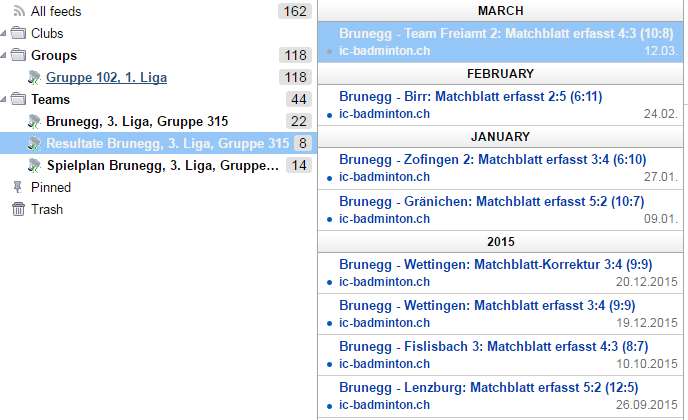Click the Teams folder icon
Screen dimensions: 688x420
click(18, 99)
